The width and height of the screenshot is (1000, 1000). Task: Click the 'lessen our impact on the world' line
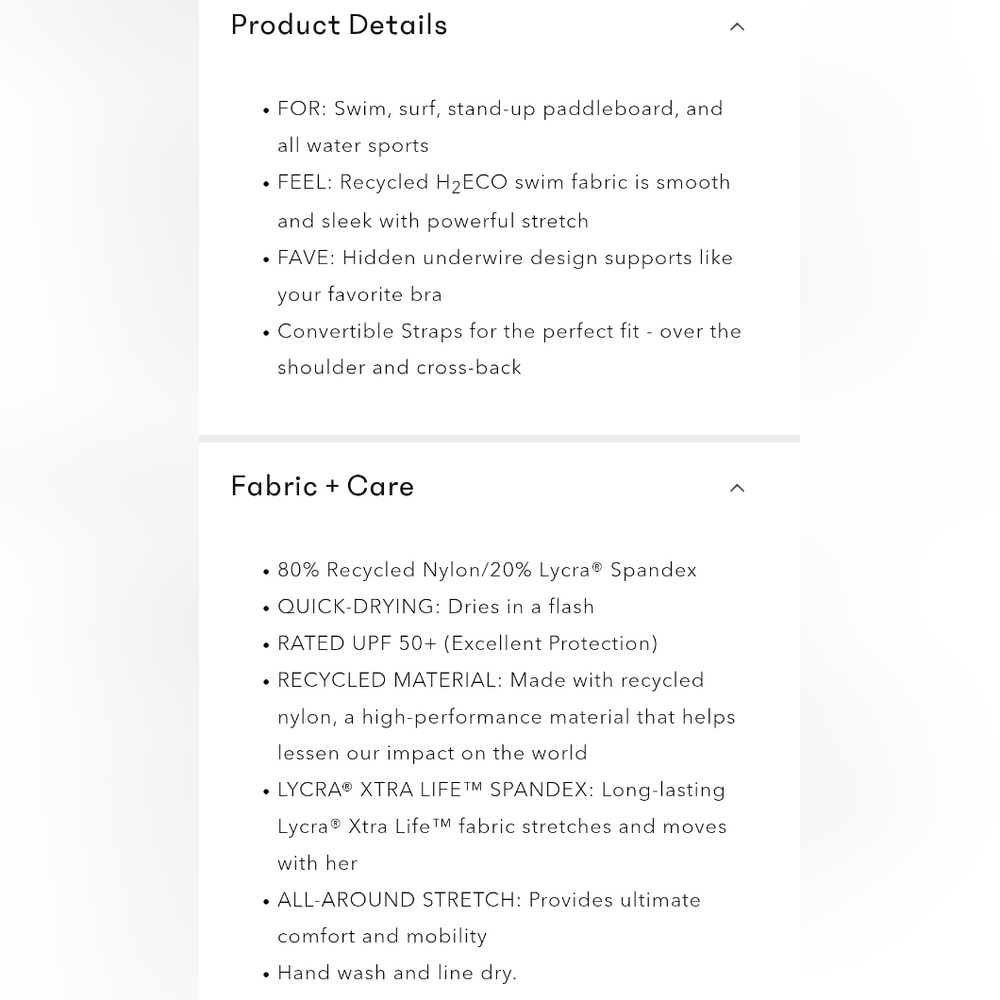(432, 753)
